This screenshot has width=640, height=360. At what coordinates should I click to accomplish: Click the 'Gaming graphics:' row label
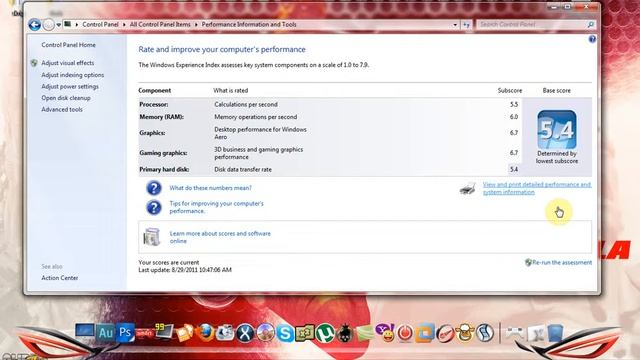[163, 153]
